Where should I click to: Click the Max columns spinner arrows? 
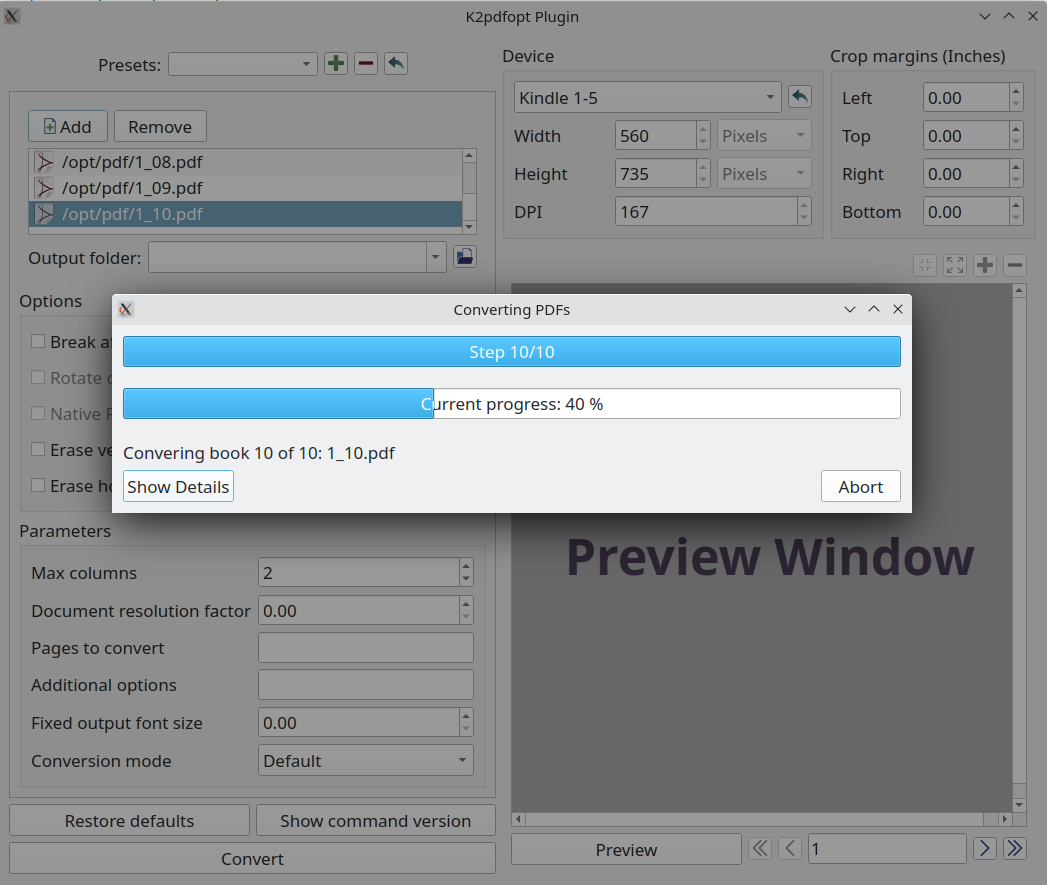pyautogui.click(x=466, y=572)
